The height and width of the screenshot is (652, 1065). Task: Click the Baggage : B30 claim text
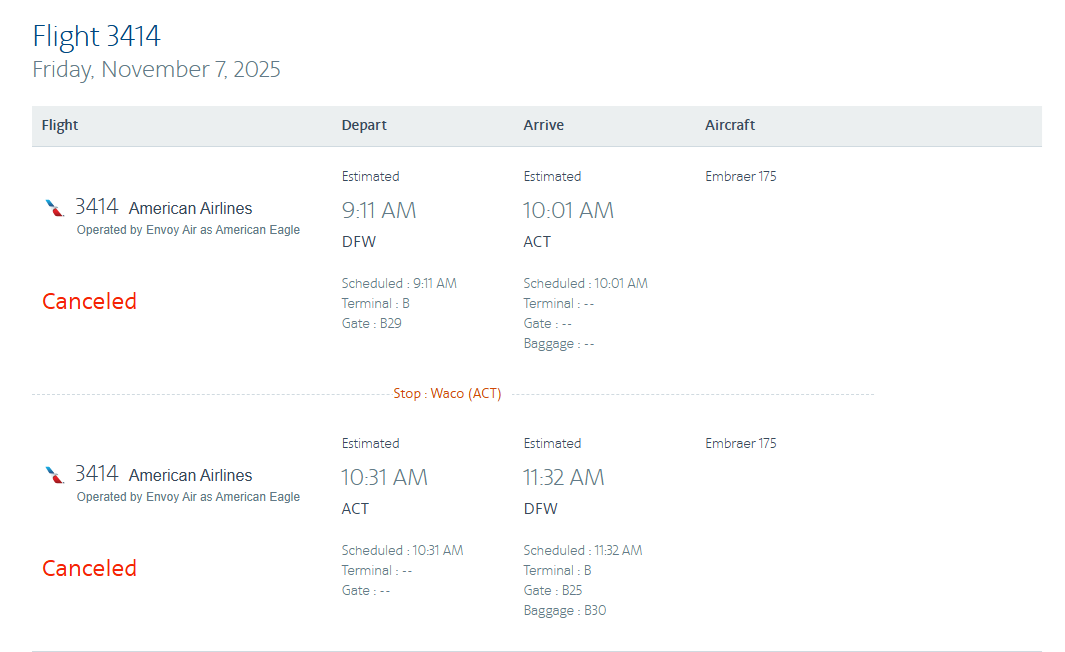(x=564, y=610)
